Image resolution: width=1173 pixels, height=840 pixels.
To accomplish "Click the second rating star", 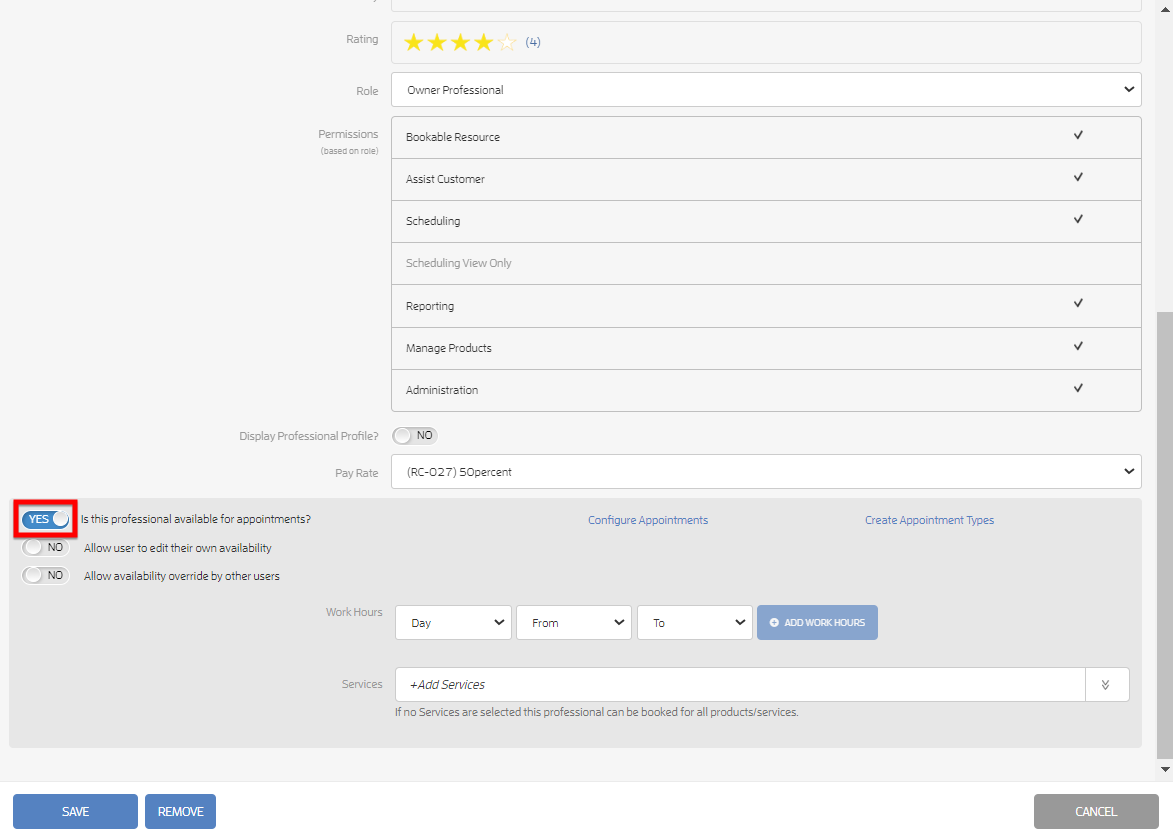I will (437, 42).
